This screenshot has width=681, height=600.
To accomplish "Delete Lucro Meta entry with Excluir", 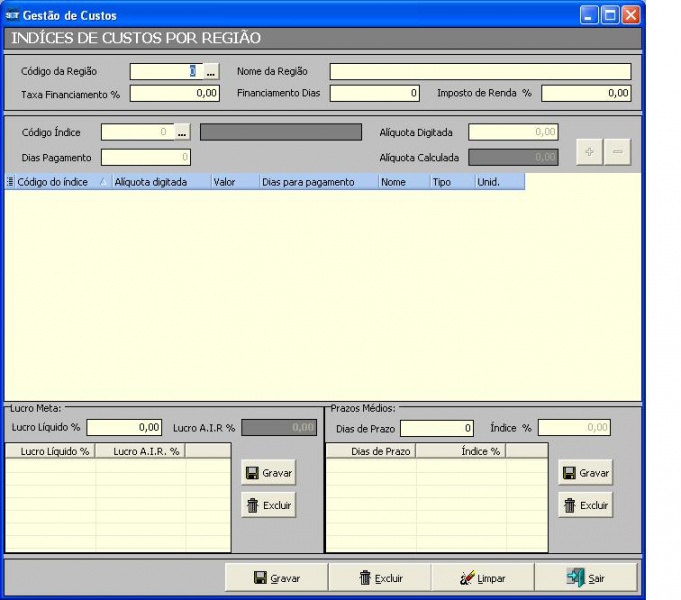I will click(x=268, y=505).
